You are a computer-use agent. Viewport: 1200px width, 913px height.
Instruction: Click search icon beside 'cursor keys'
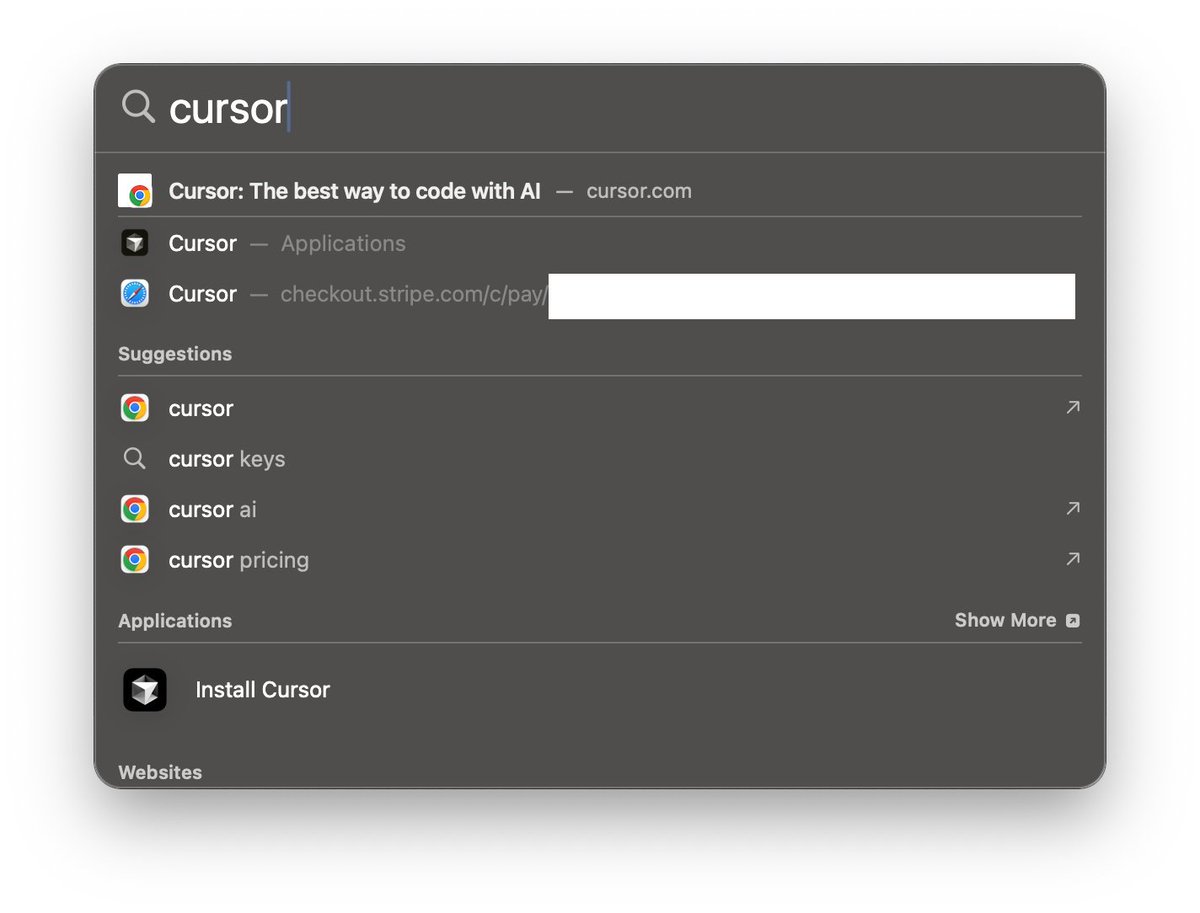click(x=134, y=459)
